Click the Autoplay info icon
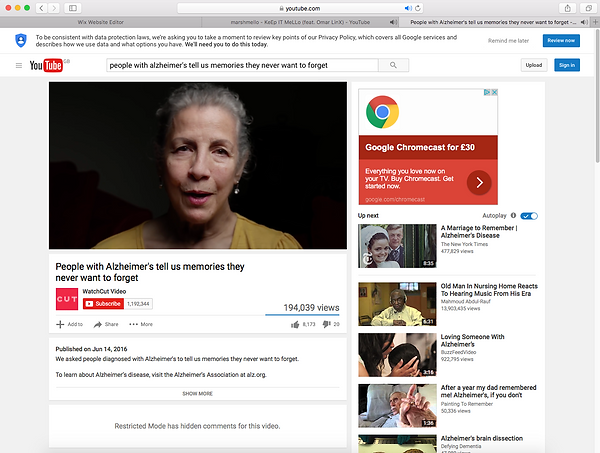Image resolution: width=600 pixels, height=453 pixels. point(514,215)
